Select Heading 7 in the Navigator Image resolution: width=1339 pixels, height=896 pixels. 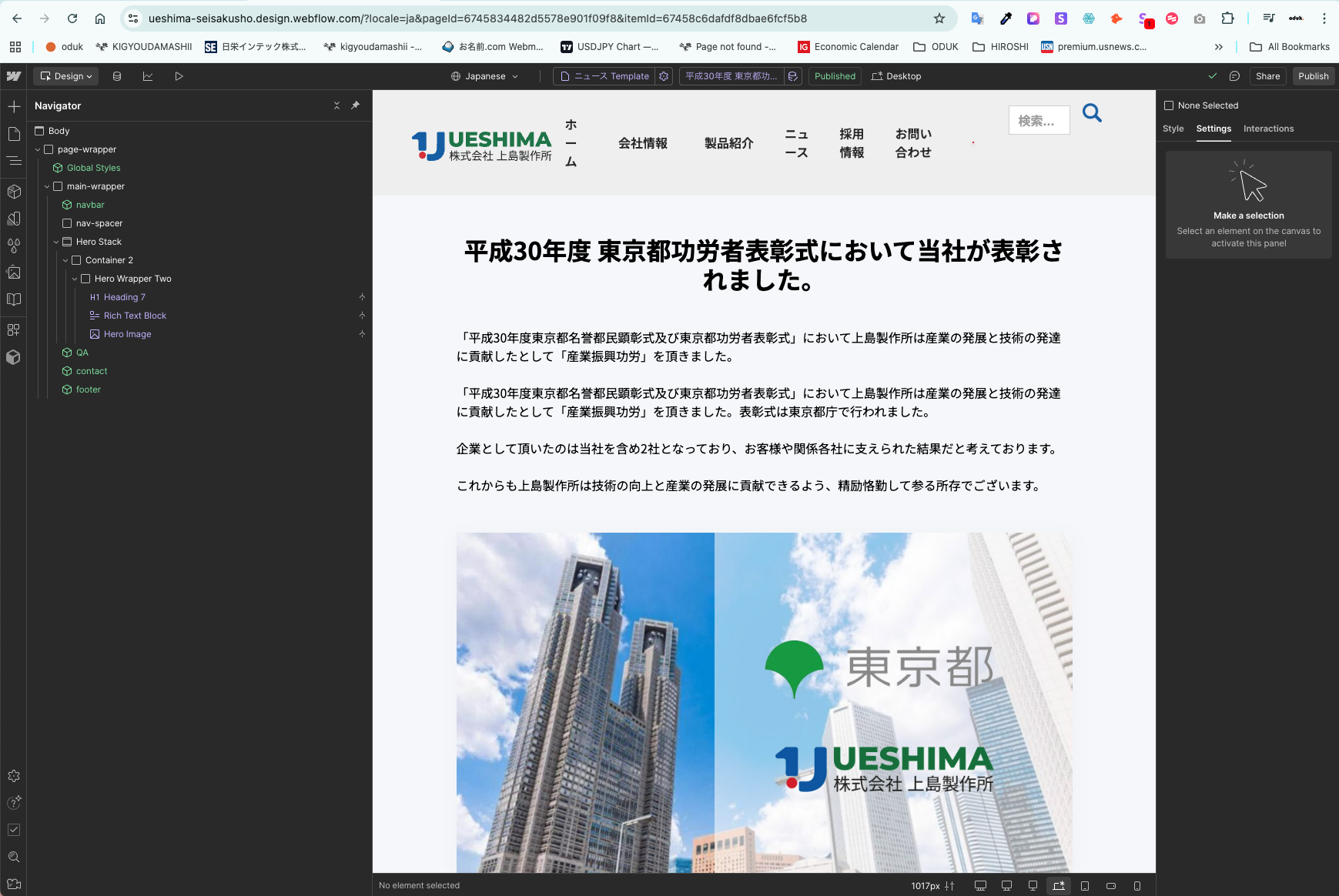(124, 297)
